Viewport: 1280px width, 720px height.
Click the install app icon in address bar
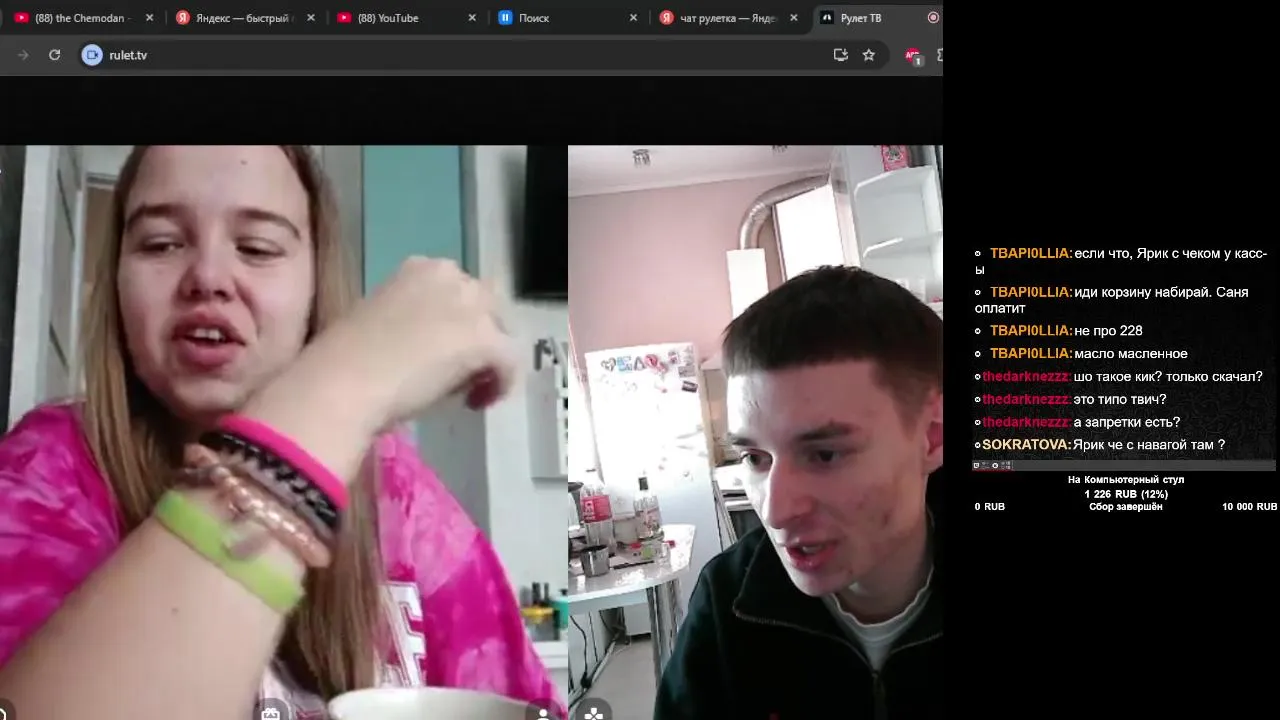click(840, 55)
